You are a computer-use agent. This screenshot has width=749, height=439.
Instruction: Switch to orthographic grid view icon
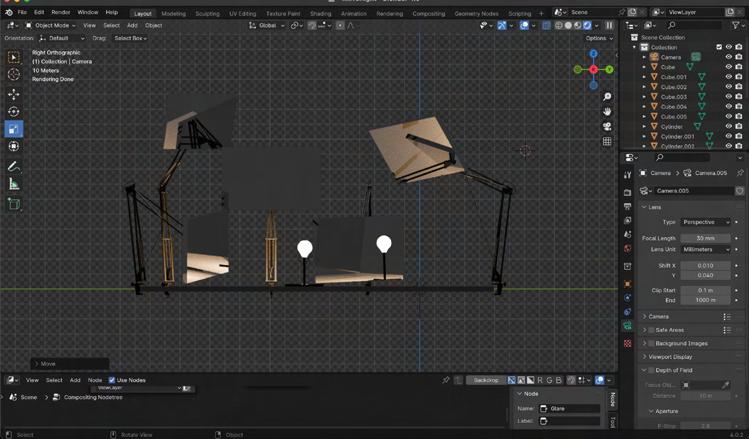[607, 142]
